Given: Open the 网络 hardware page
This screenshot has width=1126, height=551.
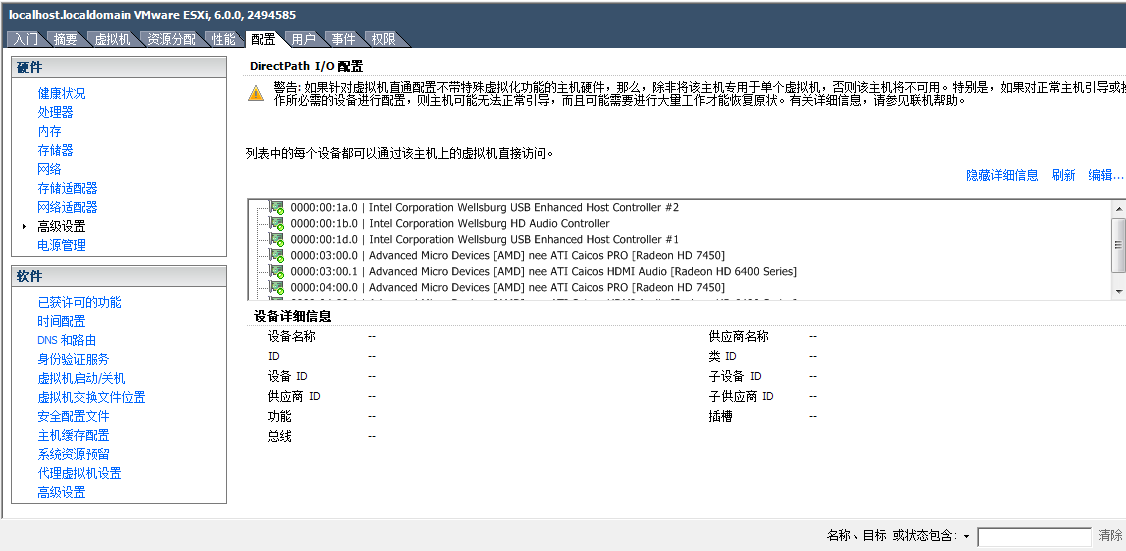Looking at the screenshot, I should tap(50, 169).
